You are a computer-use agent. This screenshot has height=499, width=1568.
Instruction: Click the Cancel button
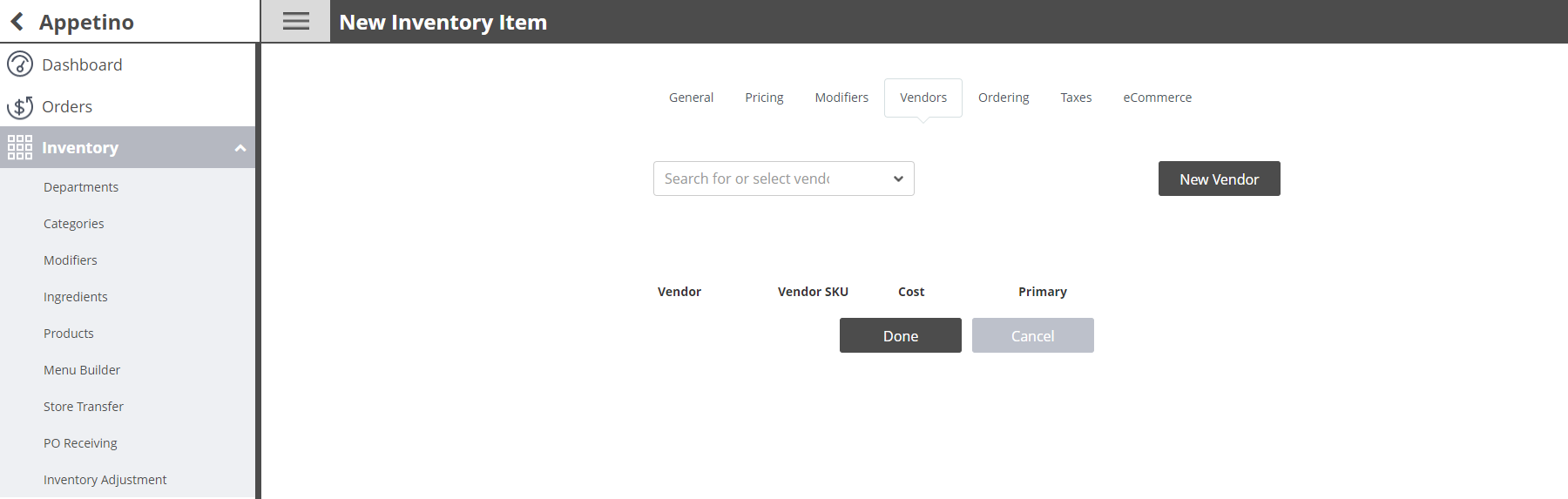1032,335
